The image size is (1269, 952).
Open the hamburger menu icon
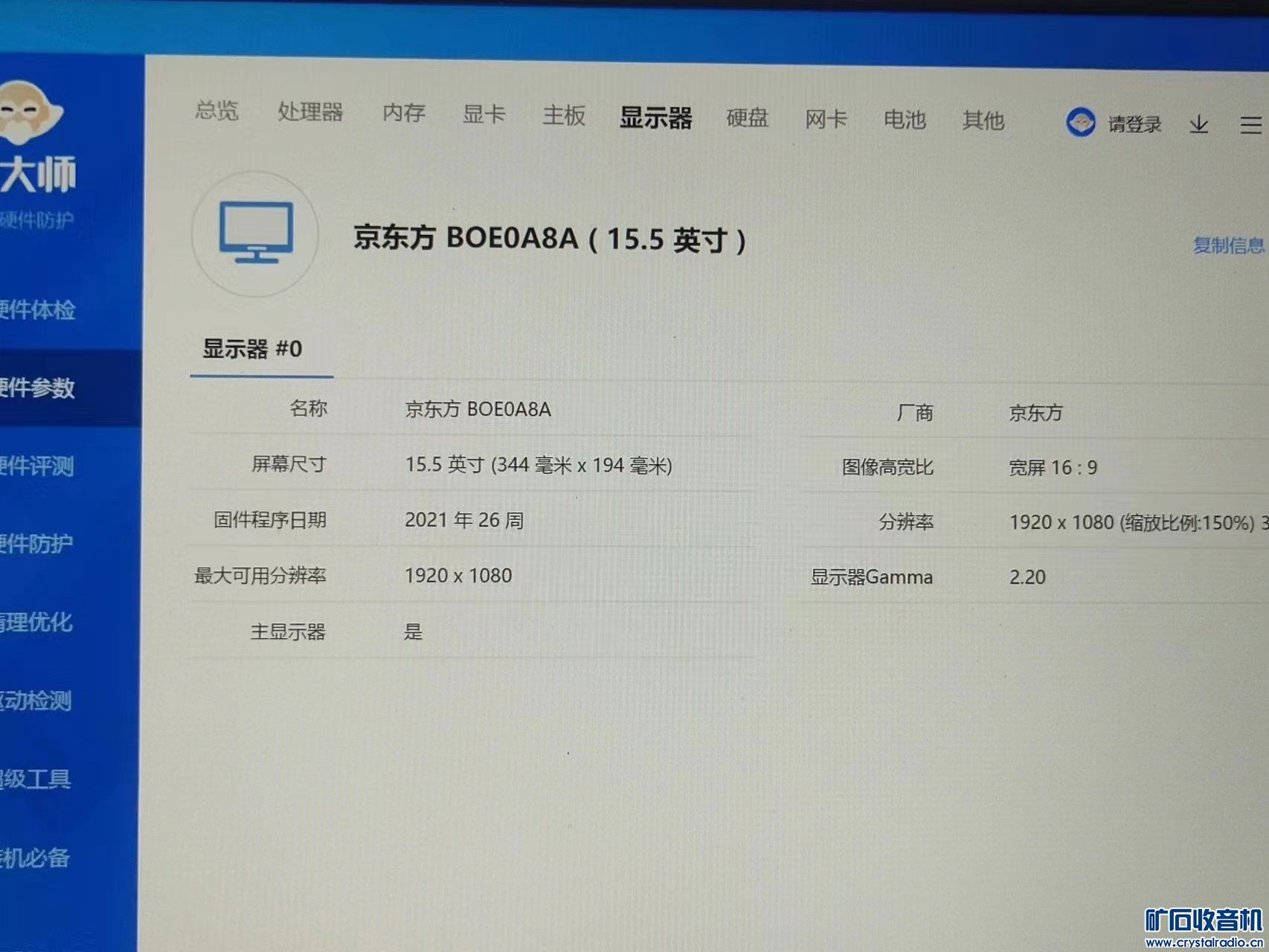[1251, 125]
